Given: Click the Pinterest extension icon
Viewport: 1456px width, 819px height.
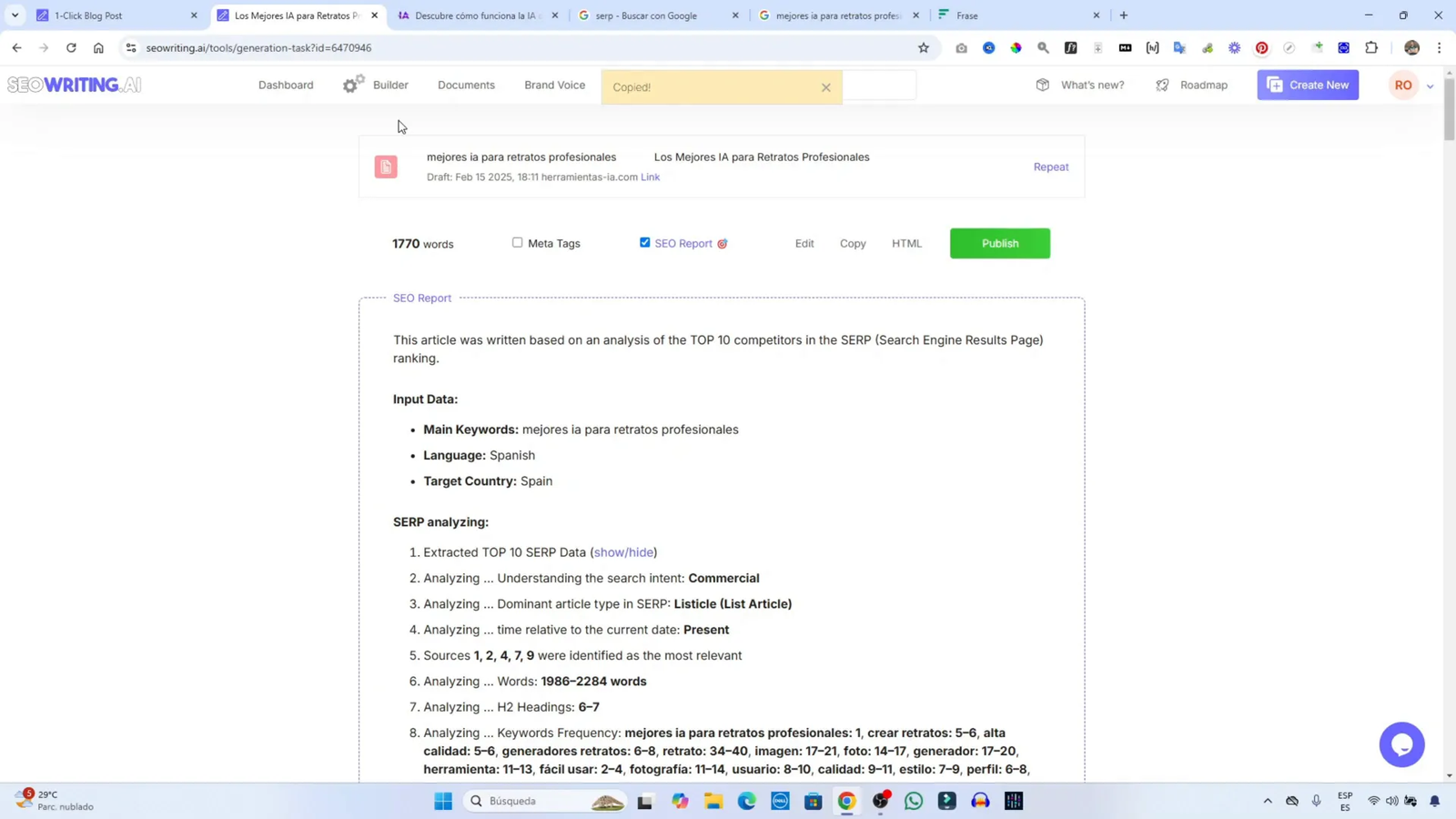Looking at the screenshot, I should [x=1261, y=47].
